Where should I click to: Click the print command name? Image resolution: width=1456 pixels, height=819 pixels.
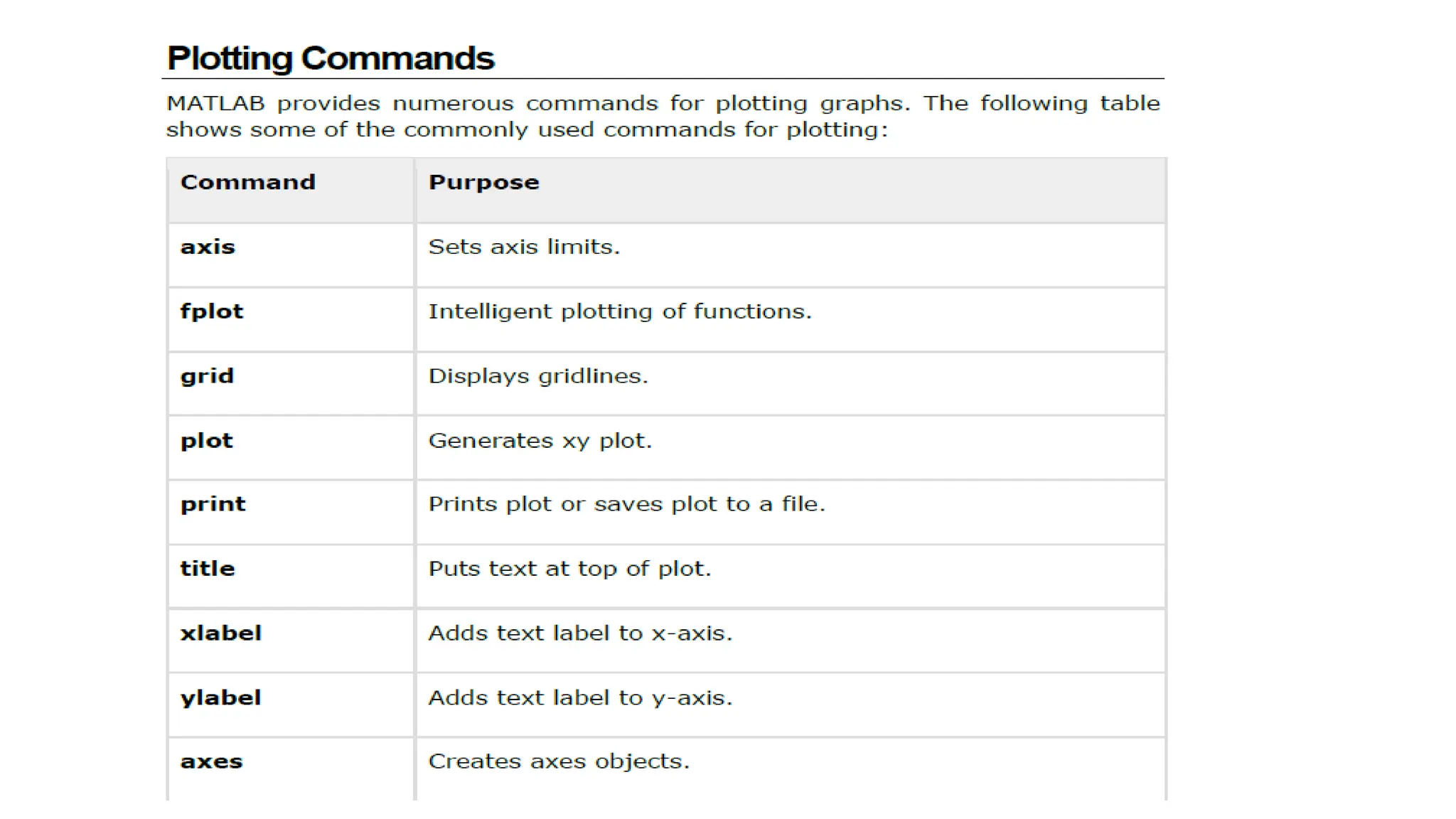pos(213,504)
